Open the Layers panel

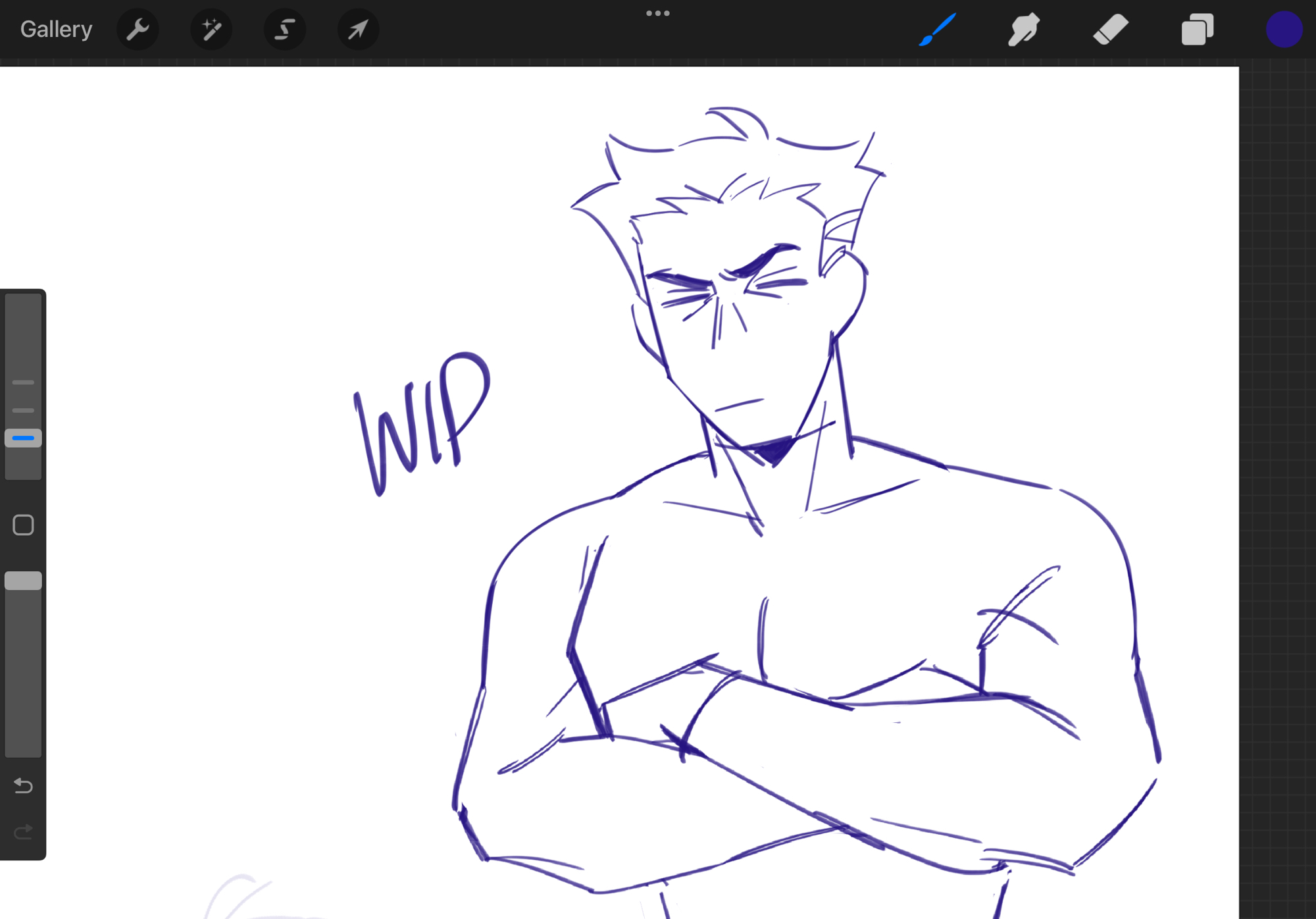(x=1198, y=30)
